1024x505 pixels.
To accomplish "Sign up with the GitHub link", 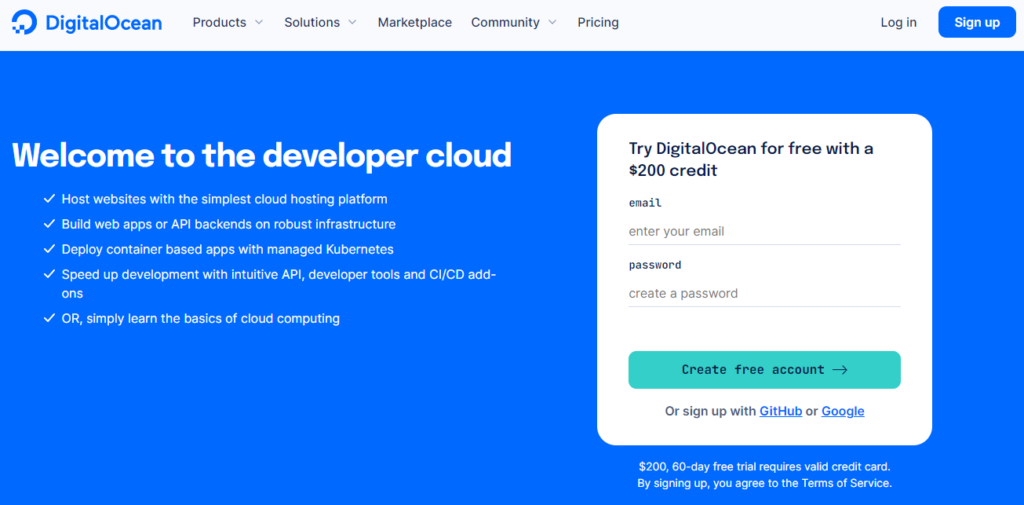I will (780, 411).
